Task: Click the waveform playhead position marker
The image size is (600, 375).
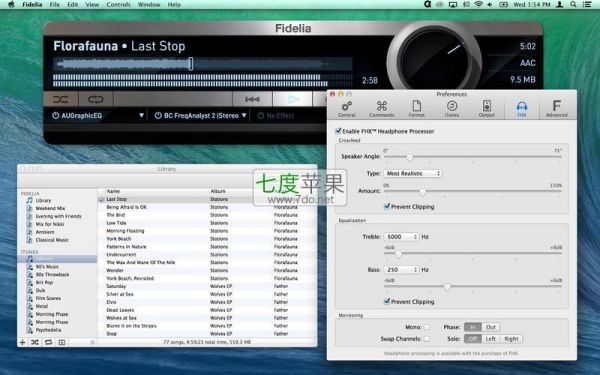Action: click(x=191, y=64)
